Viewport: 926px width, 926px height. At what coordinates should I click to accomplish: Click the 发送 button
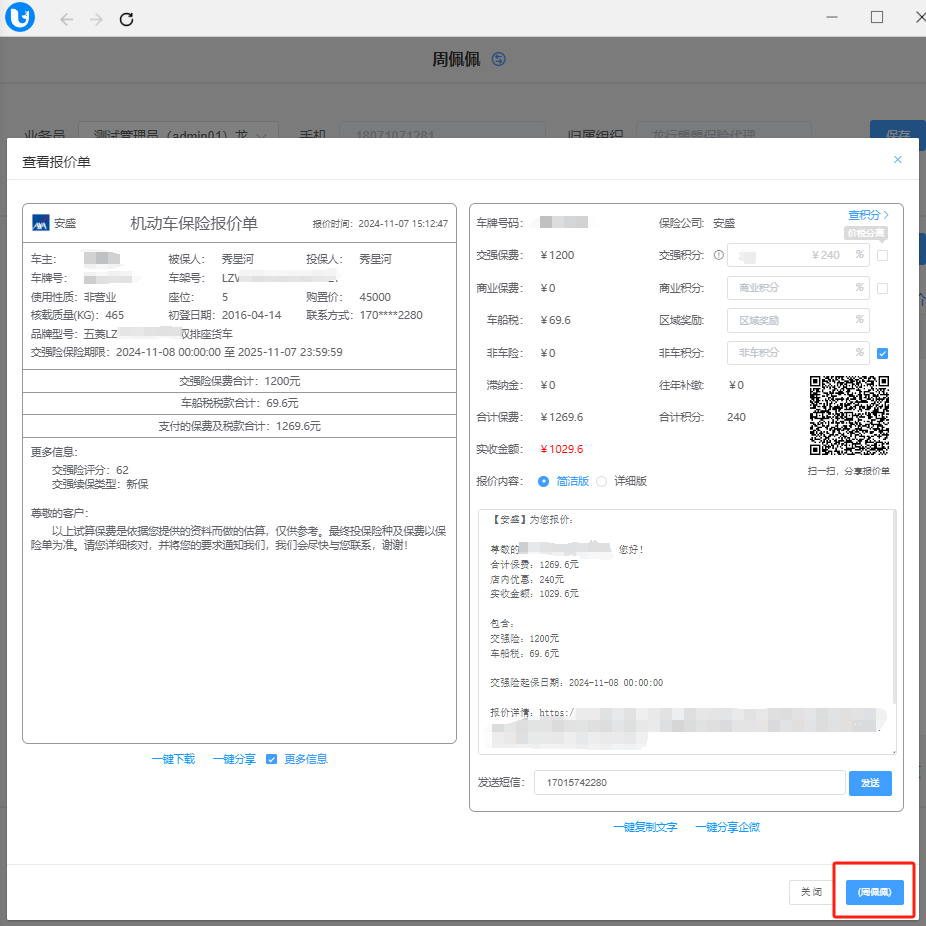coord(870,783)
